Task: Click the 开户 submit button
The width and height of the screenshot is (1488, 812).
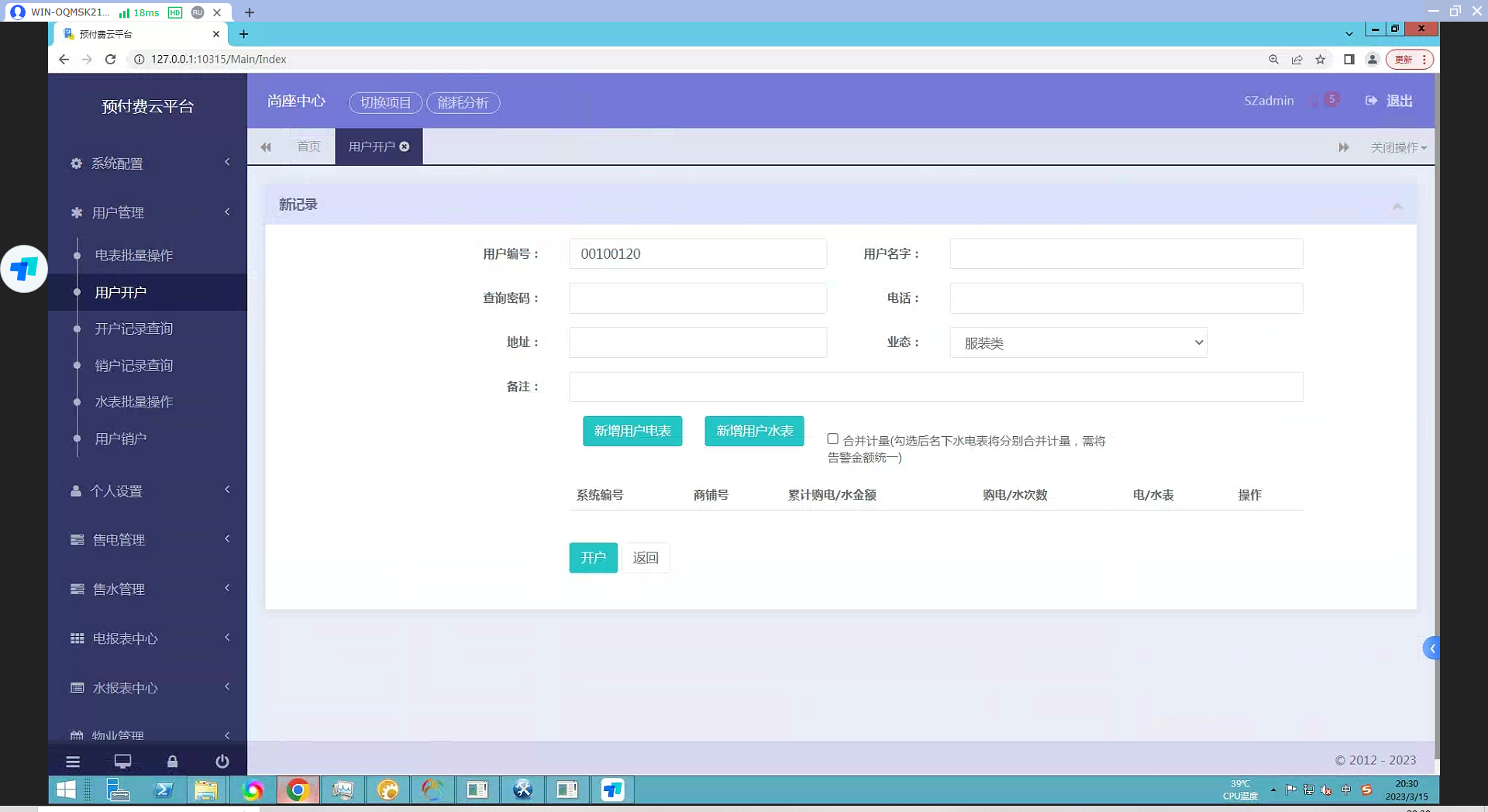Action: 593,558
